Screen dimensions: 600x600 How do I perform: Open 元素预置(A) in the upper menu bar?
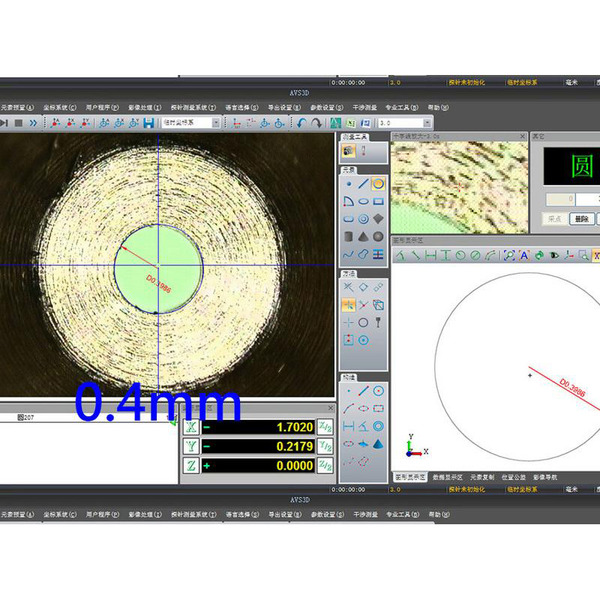pyautogui.click(x=17, y=108)
